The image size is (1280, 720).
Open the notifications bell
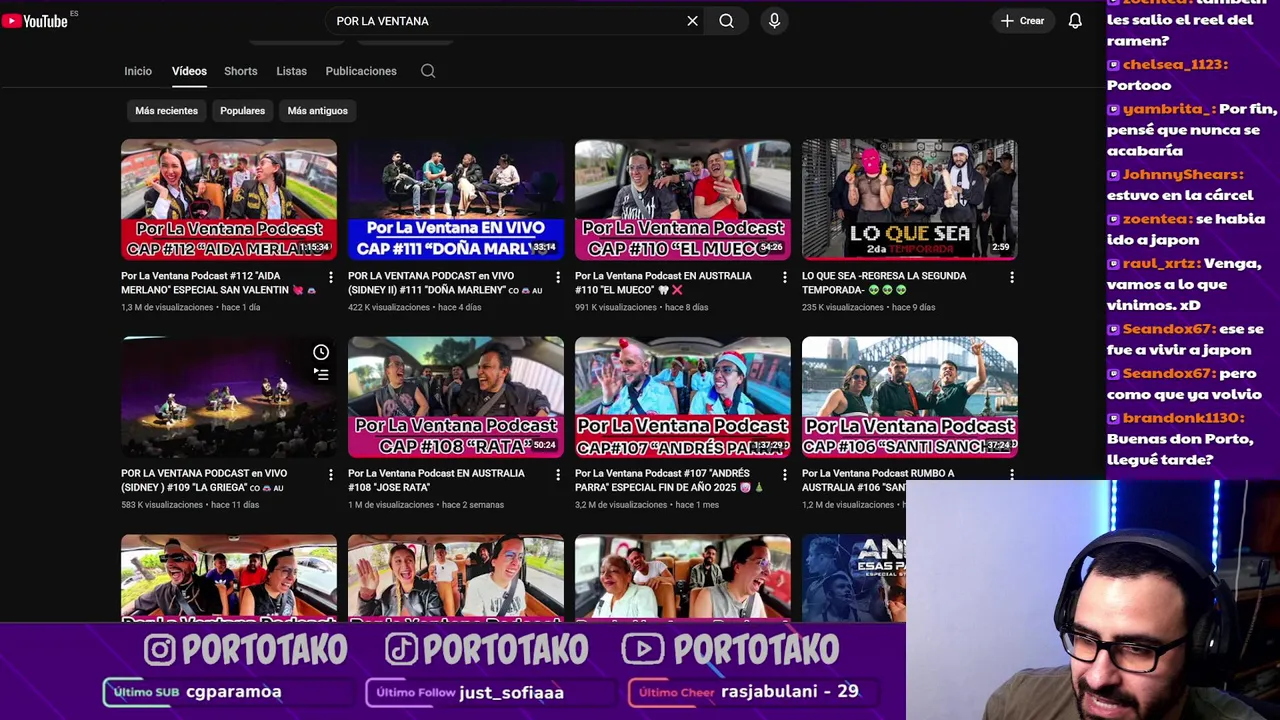(x=1075, y=21)
